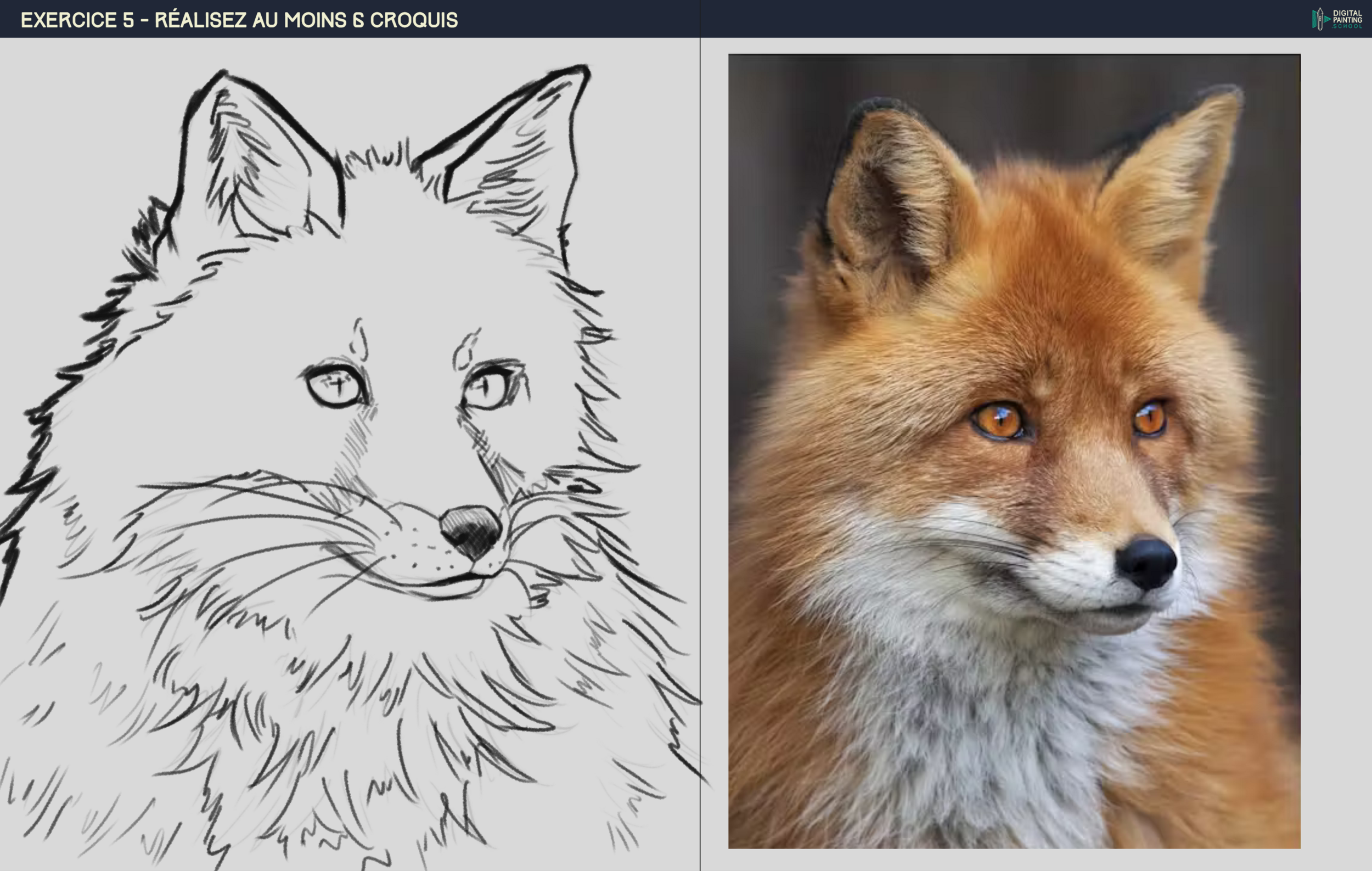Click the Digital Painting School stylus logo icon
The height and width of the screenshot is (871, 1372).
click(x=1319, y=19)
